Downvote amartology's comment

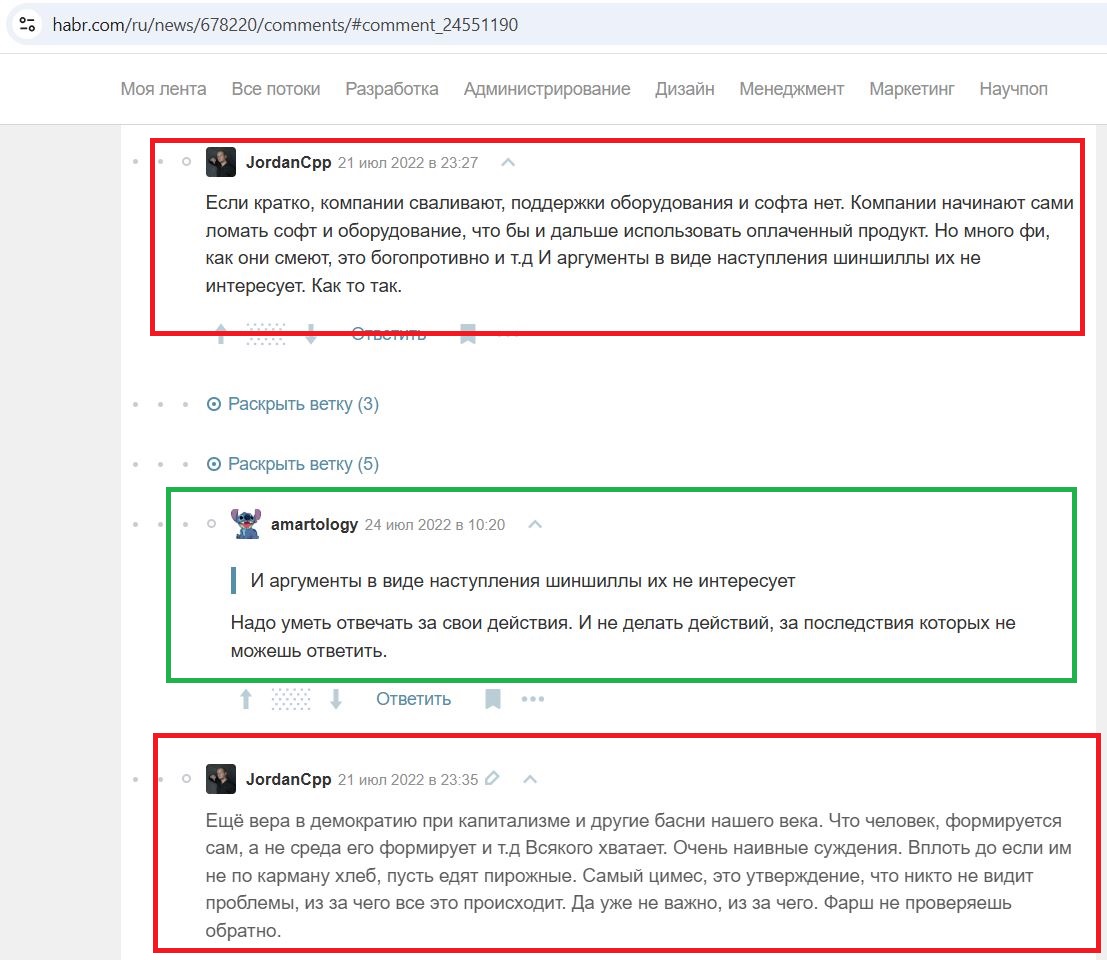tap(336, 699)
